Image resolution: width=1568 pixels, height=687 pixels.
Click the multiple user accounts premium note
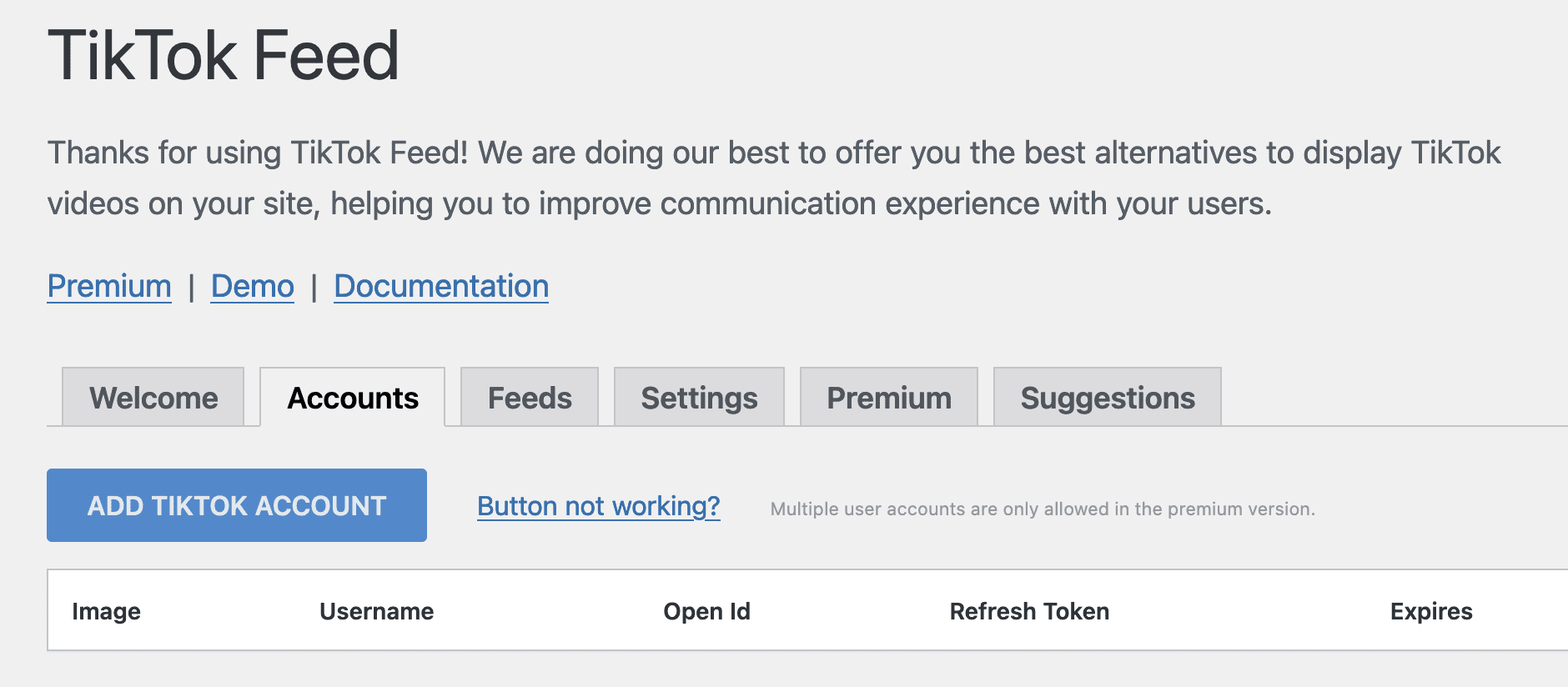(1042, 509)
